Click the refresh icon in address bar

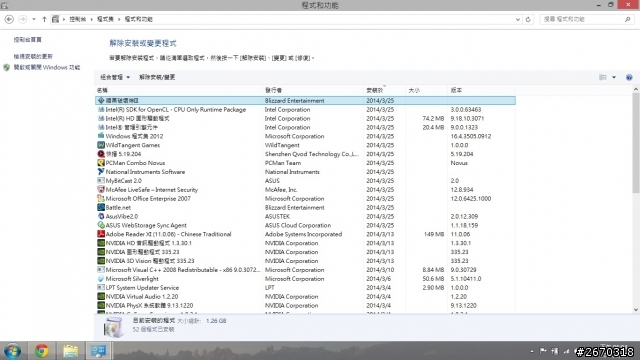coord(528,19)
